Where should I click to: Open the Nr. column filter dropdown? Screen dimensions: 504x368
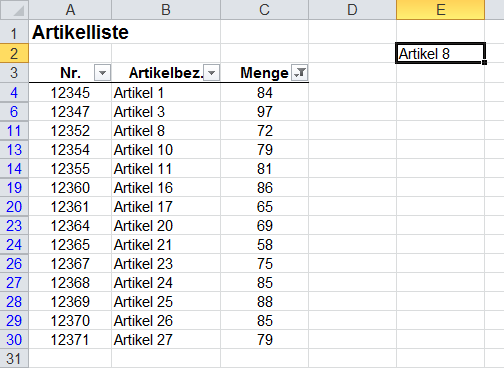[102, 73]
